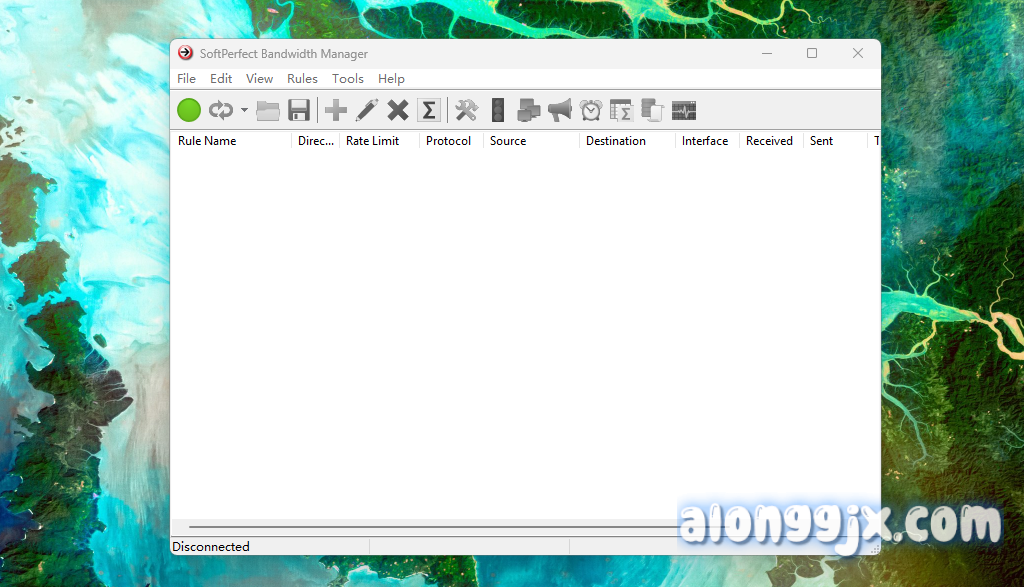
Task: Click the horizontal scrollbar under the rule list
Action: click(x=430, y=526)
